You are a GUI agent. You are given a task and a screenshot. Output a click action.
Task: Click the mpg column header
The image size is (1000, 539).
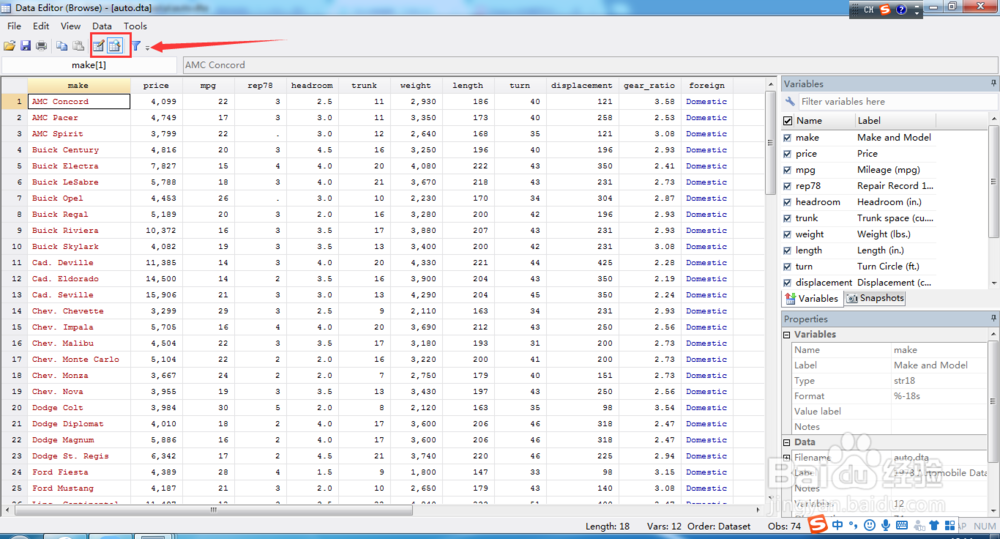point(208,85)
